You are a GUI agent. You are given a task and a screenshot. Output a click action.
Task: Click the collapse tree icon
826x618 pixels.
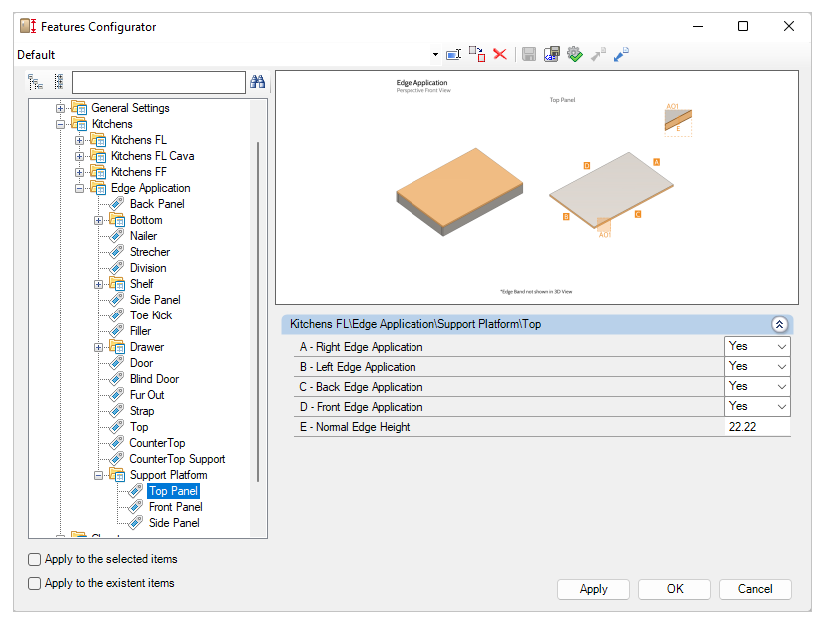pos(36,82)
